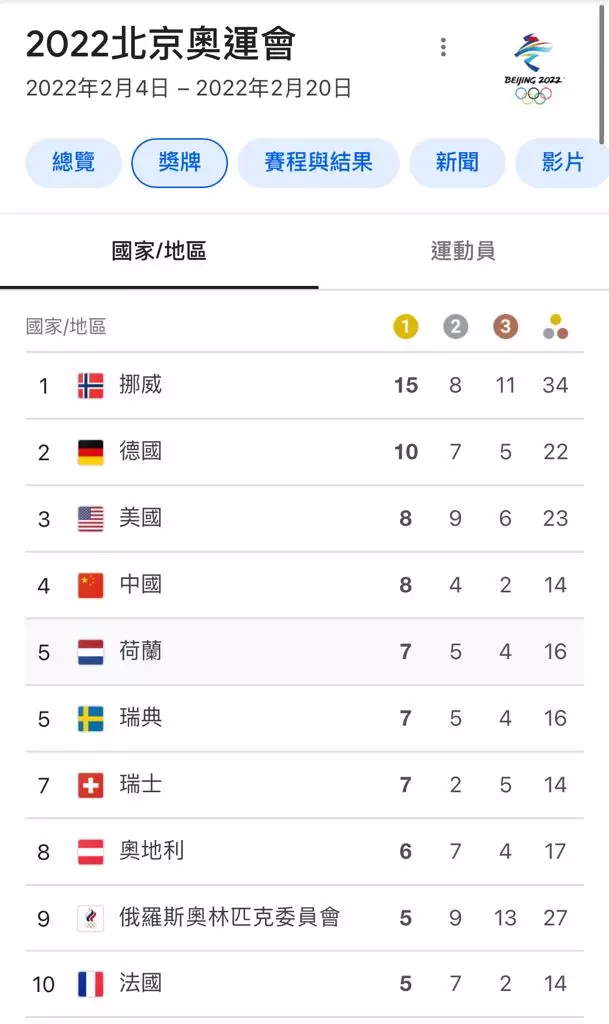Open the three-dot more options menu
Screen dimensions: 609x1024
point(443,47)
